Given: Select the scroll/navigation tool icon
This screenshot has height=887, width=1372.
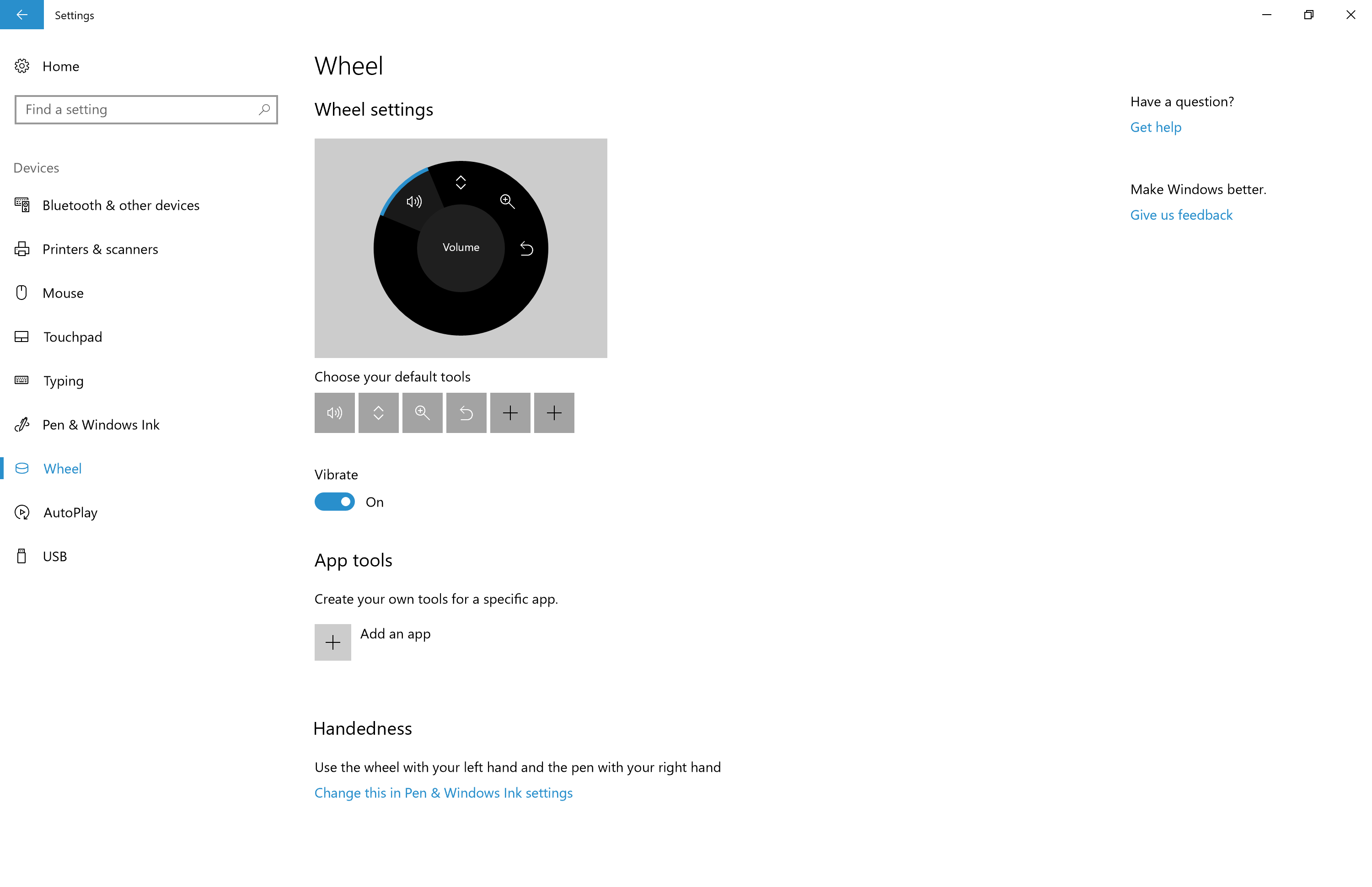Looking at the screenshot, I should pyautogui.click(x=378, y=413).
